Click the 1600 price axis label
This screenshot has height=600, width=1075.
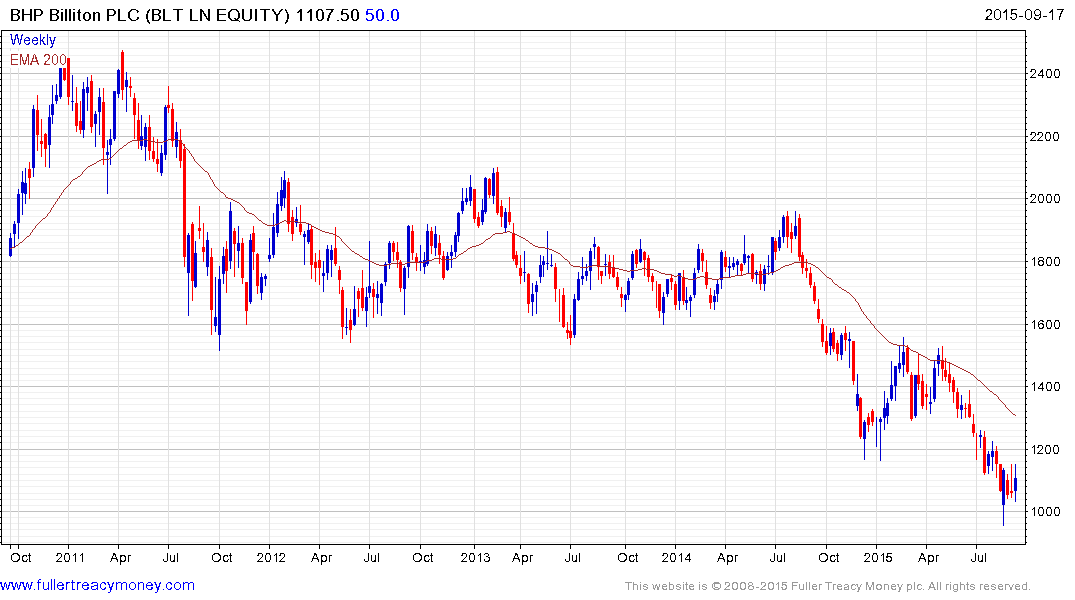[x=1045, y=324]
